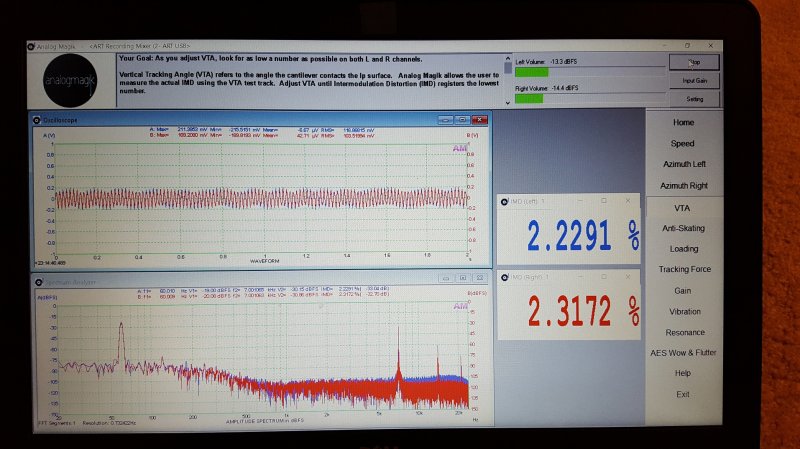The width and height of the screenshot is (800, 449).
Task: Click the 2.2291 % left IMD reading
Action: [x=583, y=235]
